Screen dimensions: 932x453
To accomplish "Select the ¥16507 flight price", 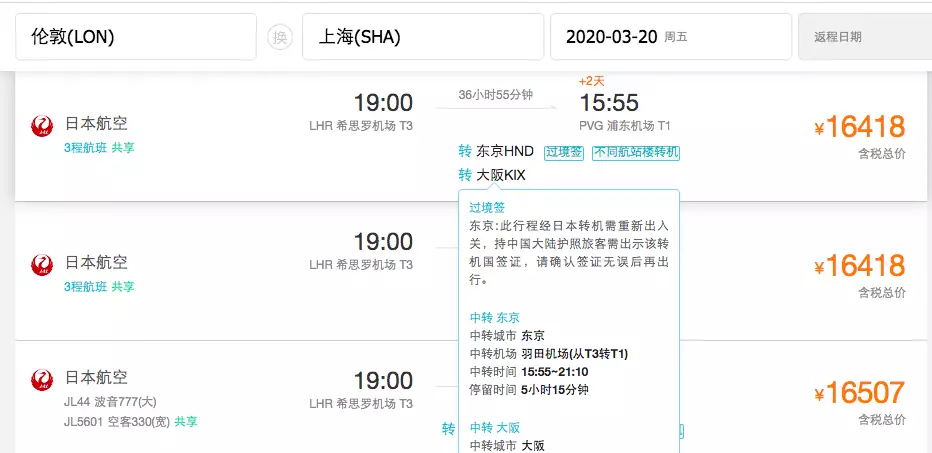I will 859,392.
